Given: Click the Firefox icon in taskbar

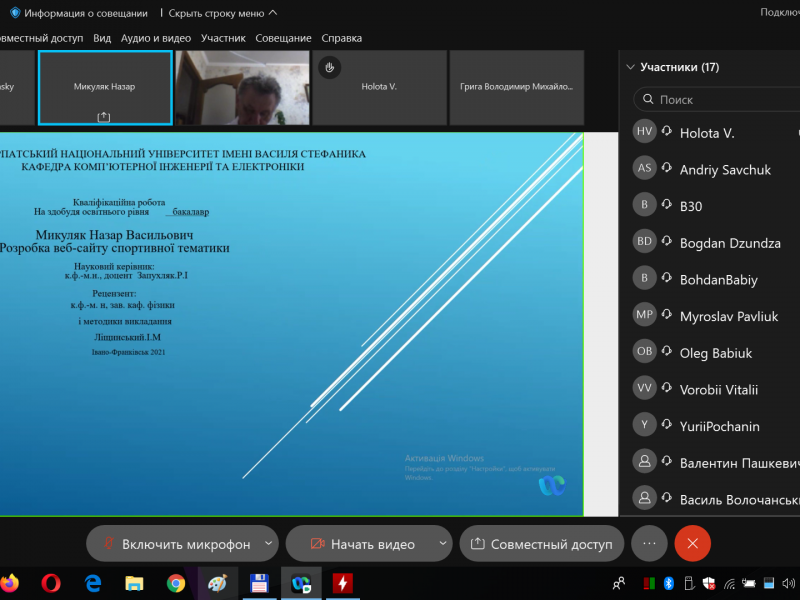Looking at the screenshot, I should pos(10,582).
